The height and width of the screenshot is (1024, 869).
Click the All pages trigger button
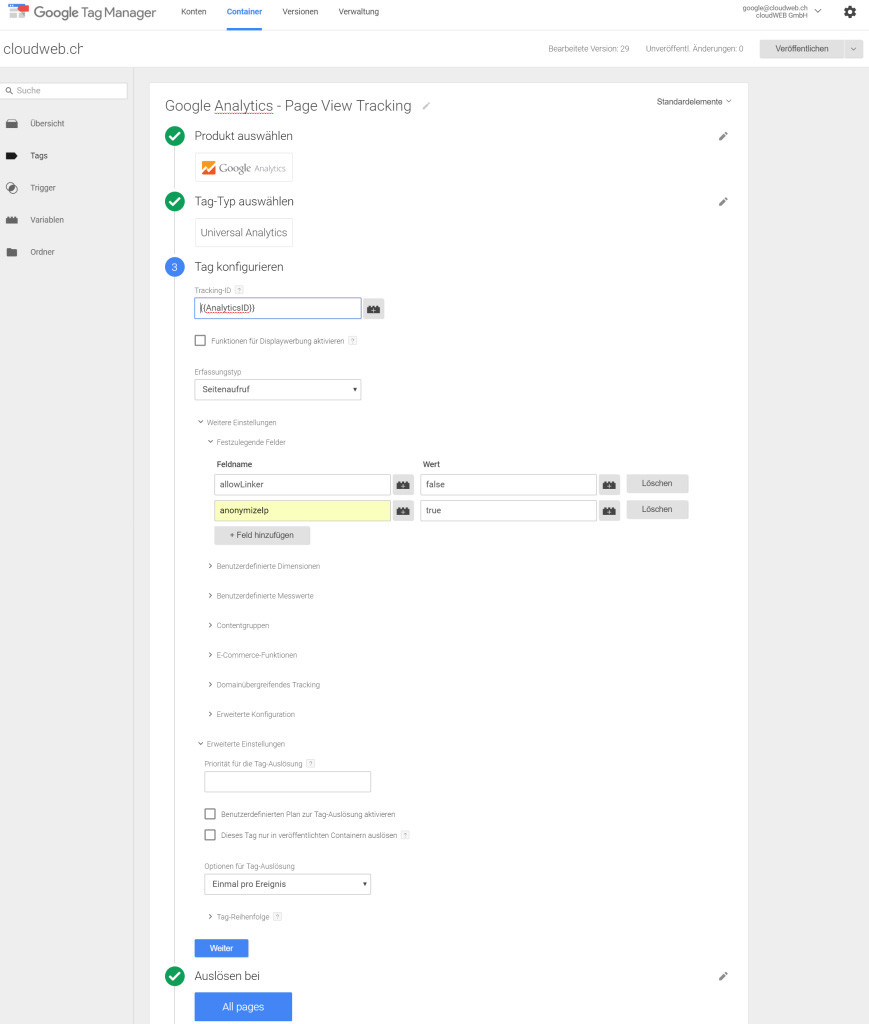click(x=243, y=1007)
